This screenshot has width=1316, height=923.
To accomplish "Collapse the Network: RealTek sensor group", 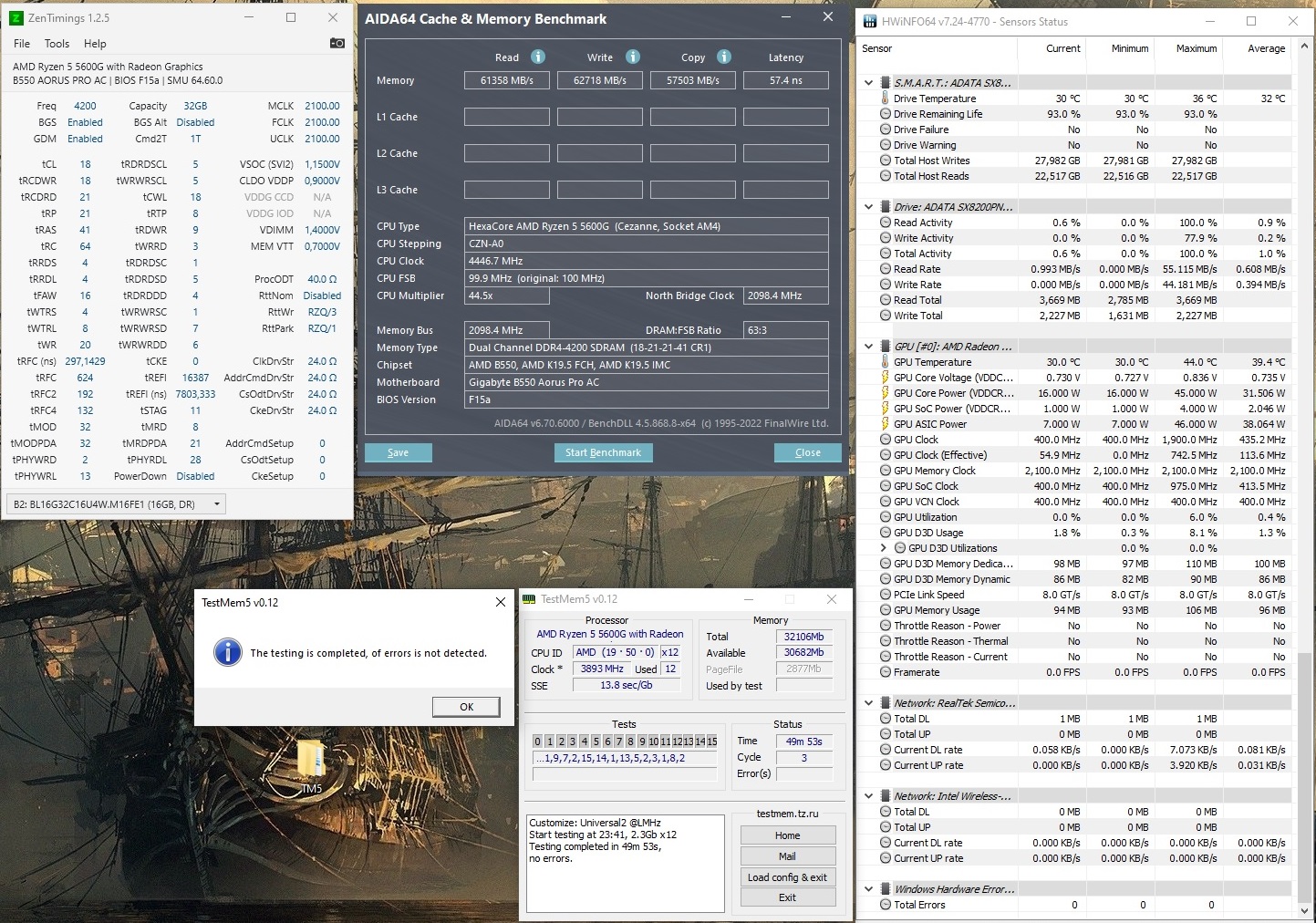I will coord(868,703).
